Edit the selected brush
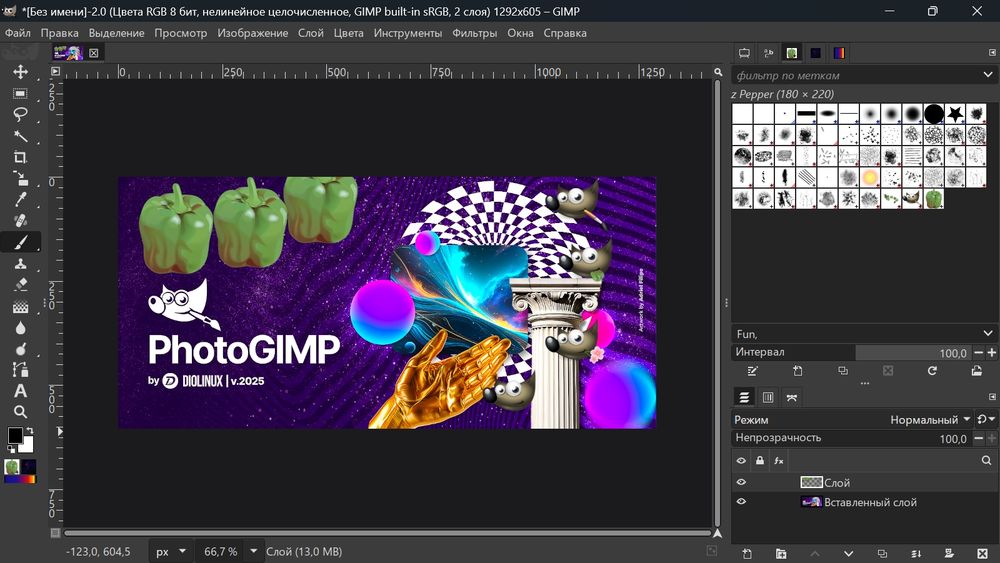The height and width of the screenshot is (563, 1000). point(753,371)
